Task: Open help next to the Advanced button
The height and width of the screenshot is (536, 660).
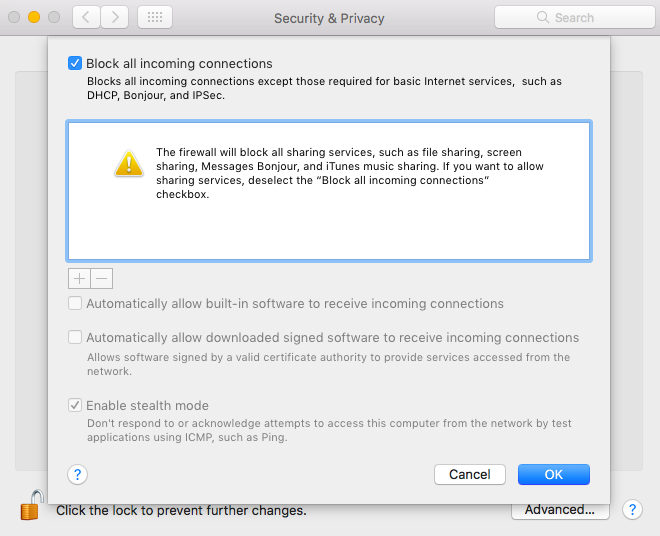Action: [x=632, y=509]
